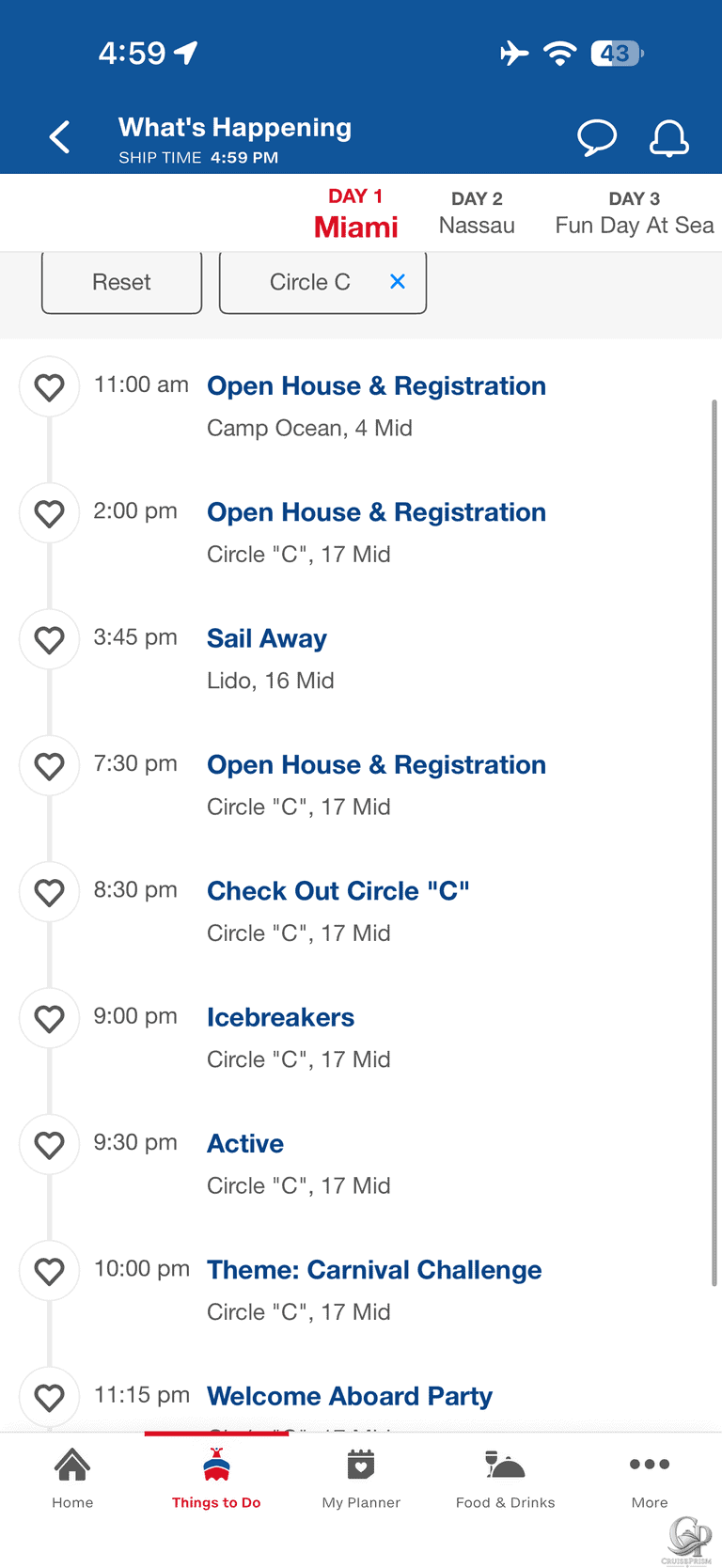Open the Welcome Aboard Party event
Screen dimensions: 722x1568
pos(350,1397)
